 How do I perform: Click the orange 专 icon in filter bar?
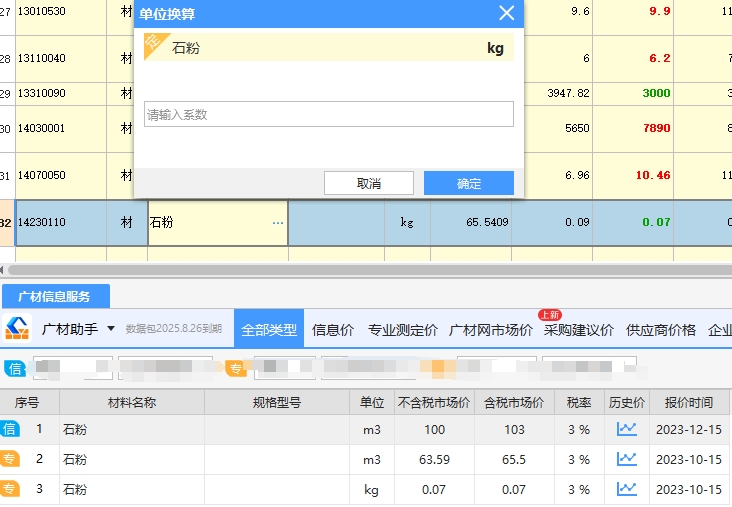click(x=236, y=368)
